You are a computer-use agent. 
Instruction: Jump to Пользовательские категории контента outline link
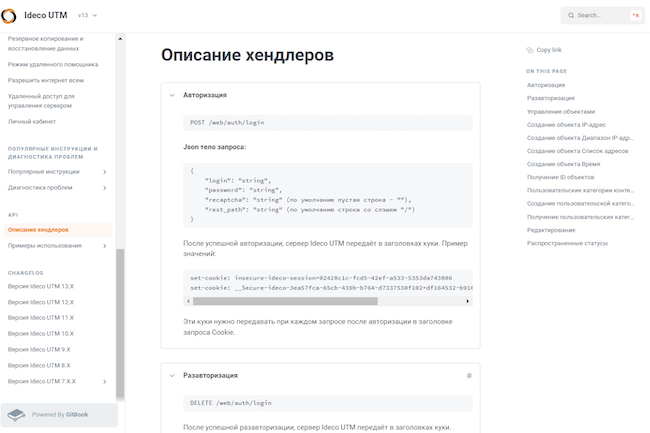click(580, 191)
